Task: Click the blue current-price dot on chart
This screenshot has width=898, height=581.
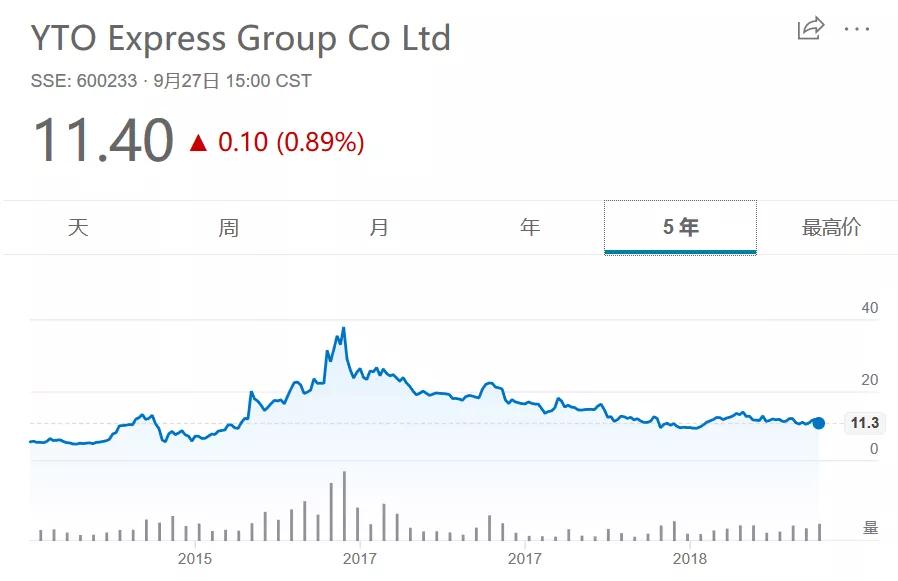Action: [x=818, y=423]
